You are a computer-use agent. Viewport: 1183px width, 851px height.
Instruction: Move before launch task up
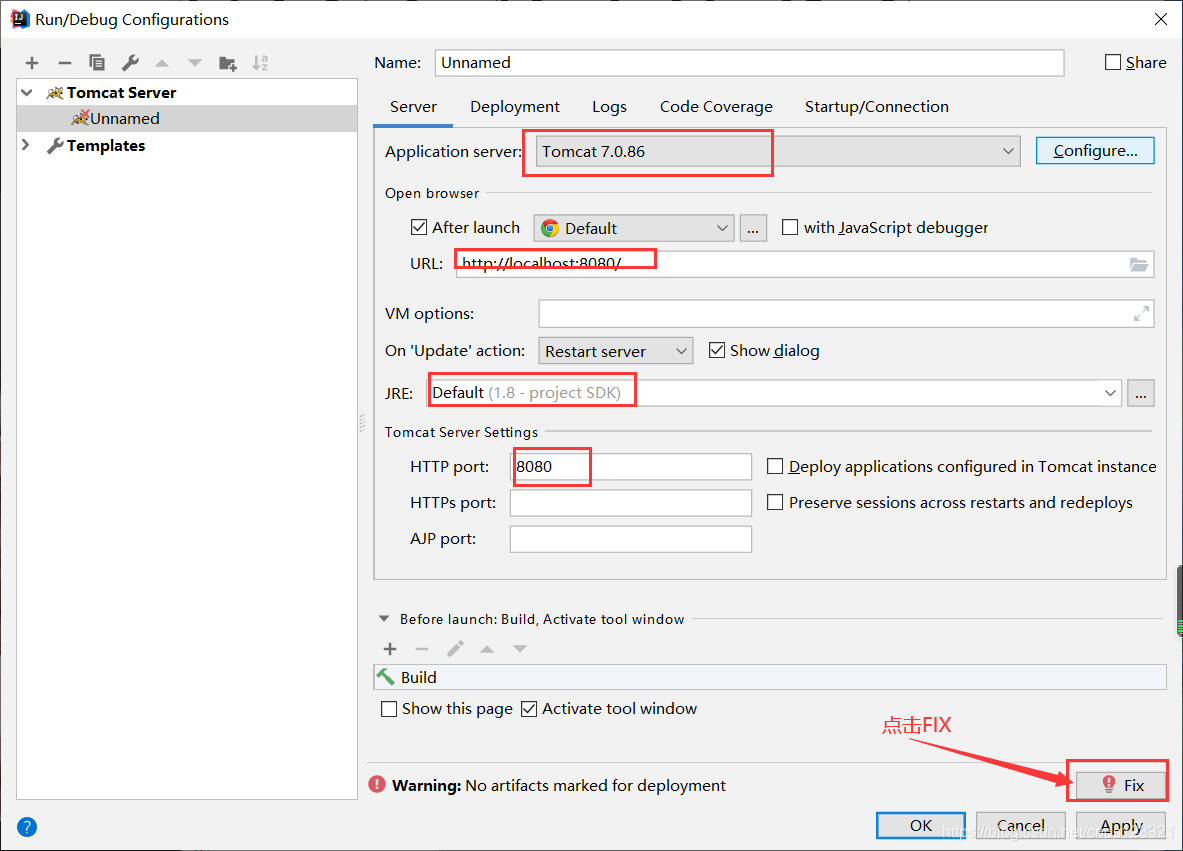point(487,649)
